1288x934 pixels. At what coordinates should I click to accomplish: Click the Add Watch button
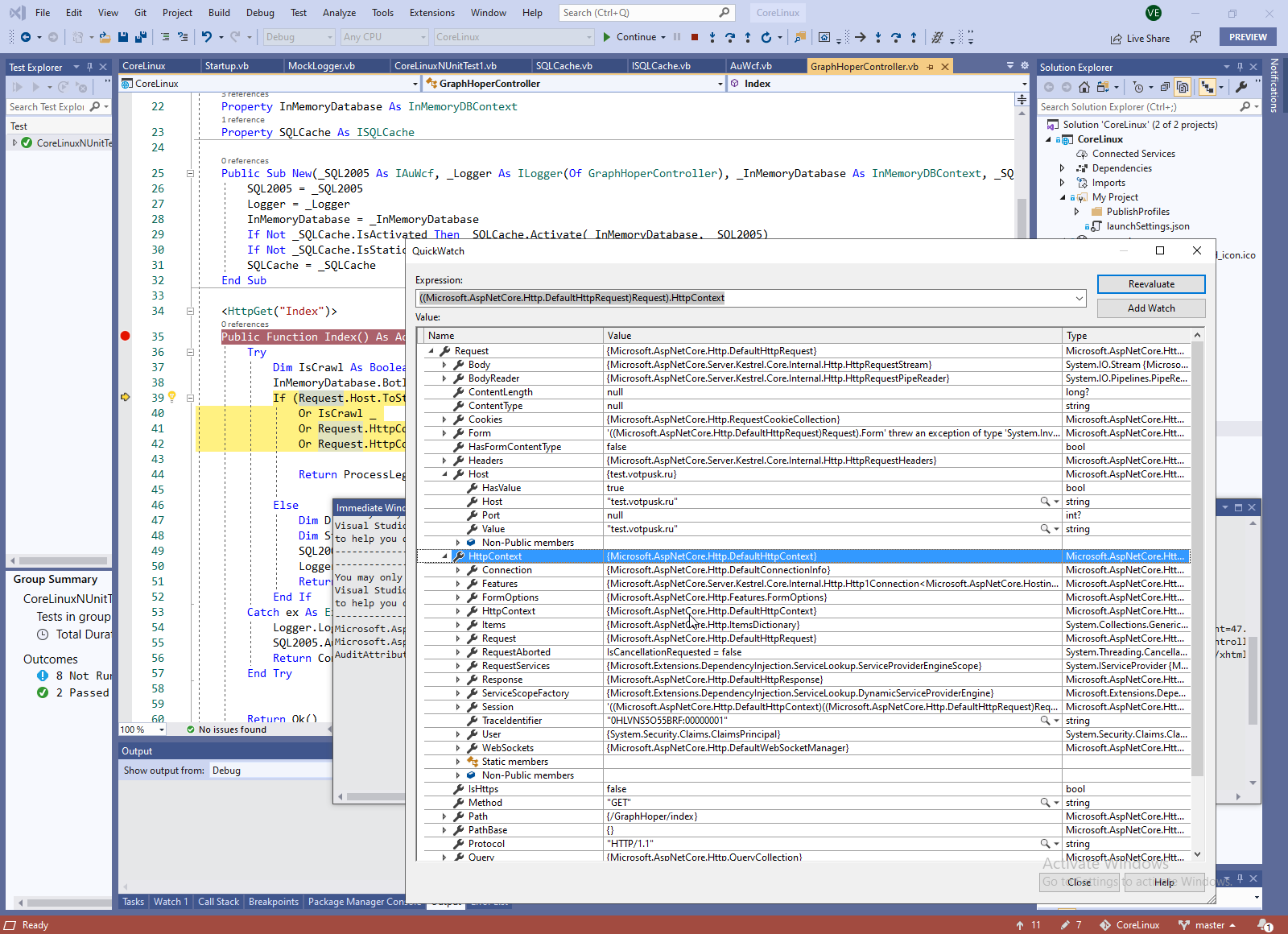pos(1150,308)
